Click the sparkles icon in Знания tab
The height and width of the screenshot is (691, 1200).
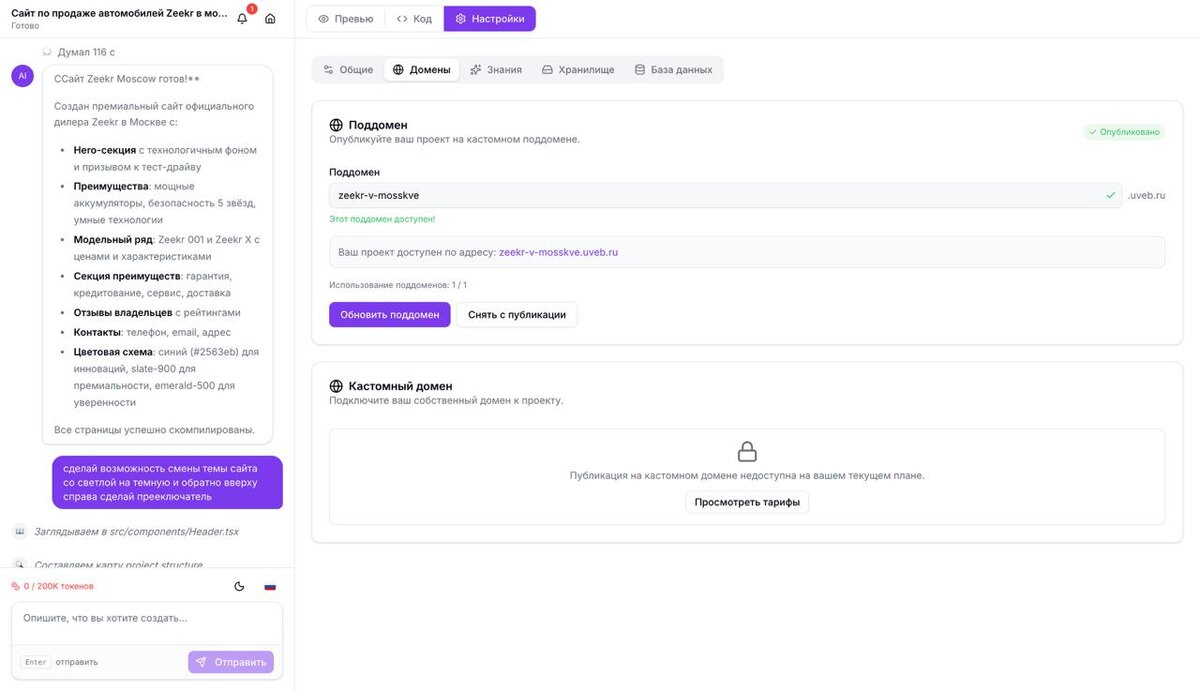coord(476,70)
